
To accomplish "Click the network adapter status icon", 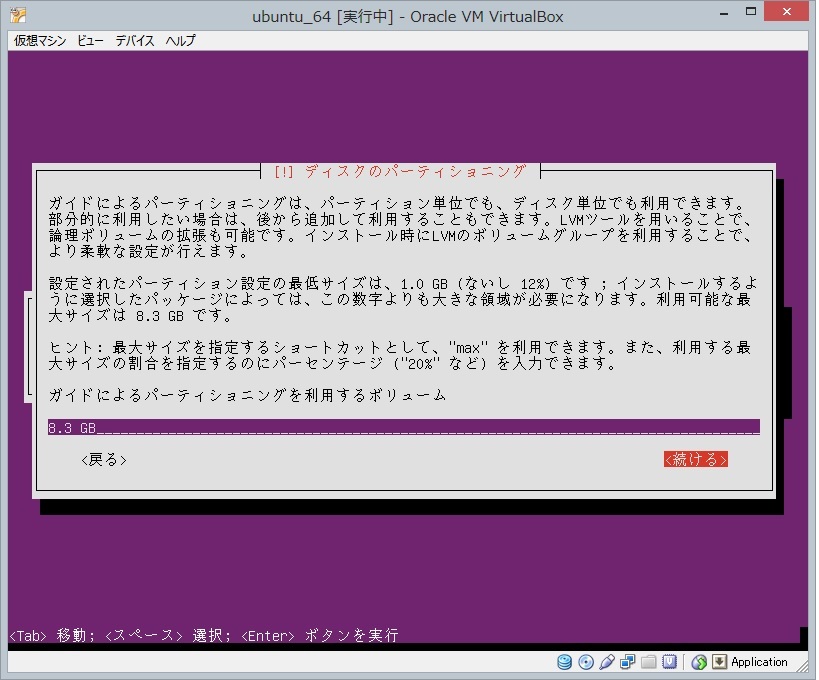I will (627, 662).
